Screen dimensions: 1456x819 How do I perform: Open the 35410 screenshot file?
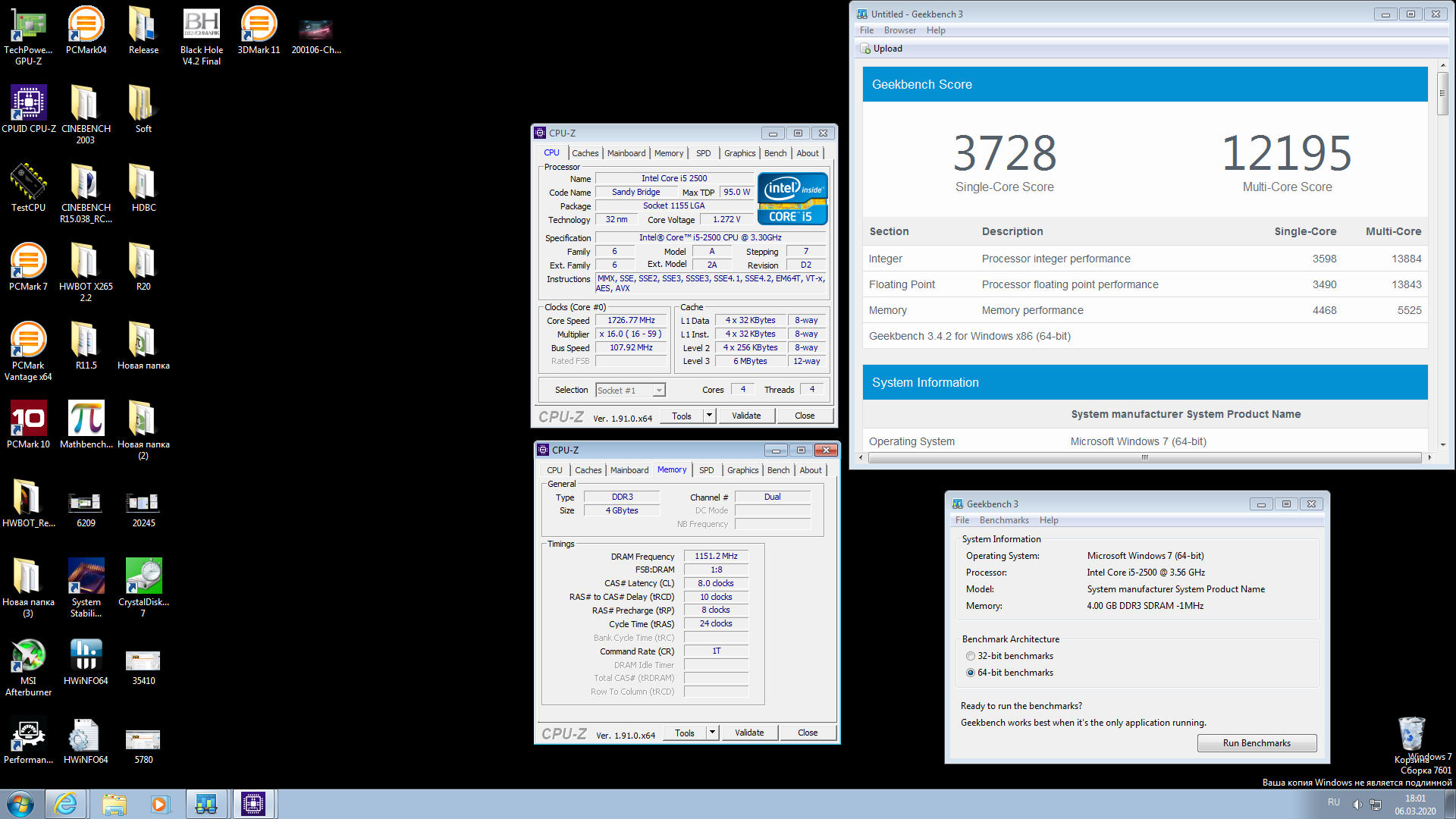tap(143, 667)
